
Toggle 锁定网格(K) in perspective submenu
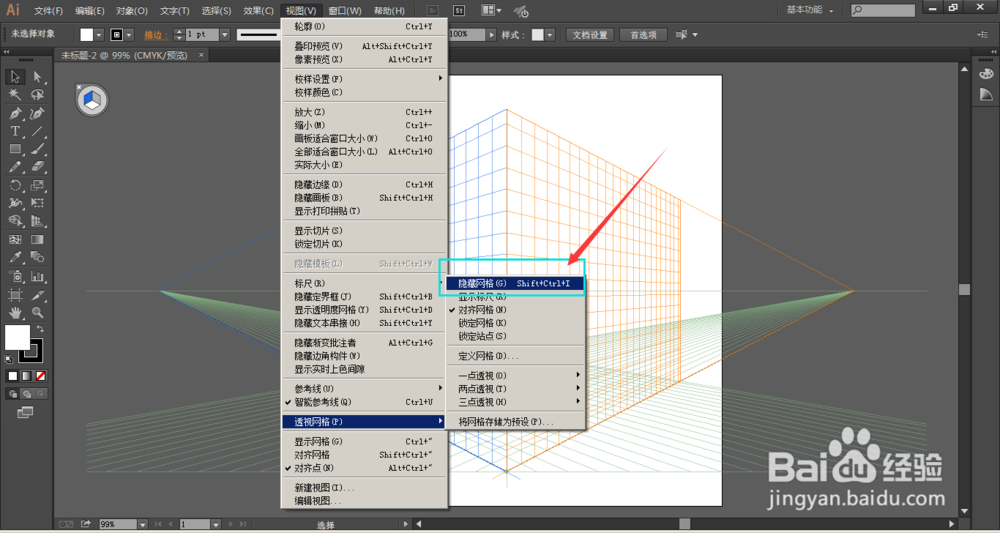tap(515, 323)
